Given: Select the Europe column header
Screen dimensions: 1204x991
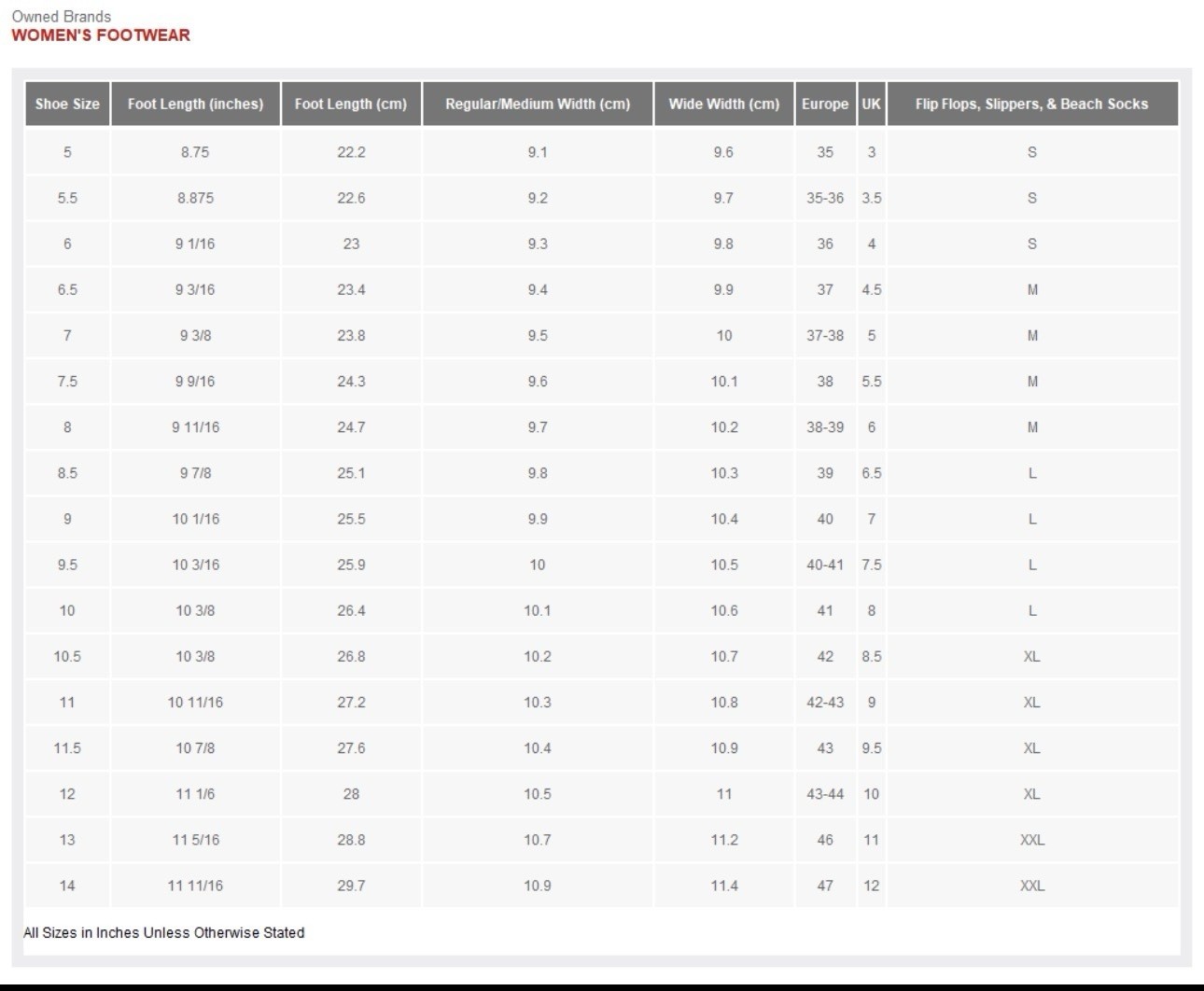Looking at the screenshot, I should (825, 104).
